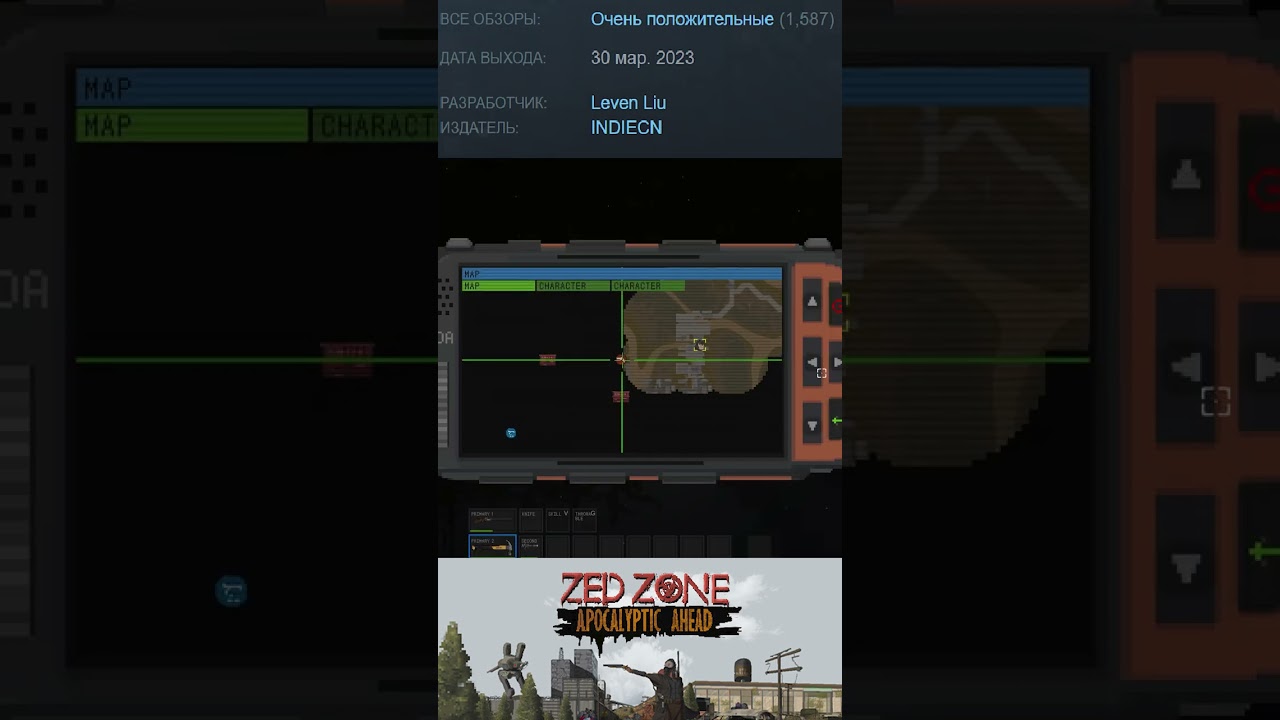This screenshot has height=720, width=1280.
Task: Click the blue MAP title bar
Action: click(x=621, y=274)
